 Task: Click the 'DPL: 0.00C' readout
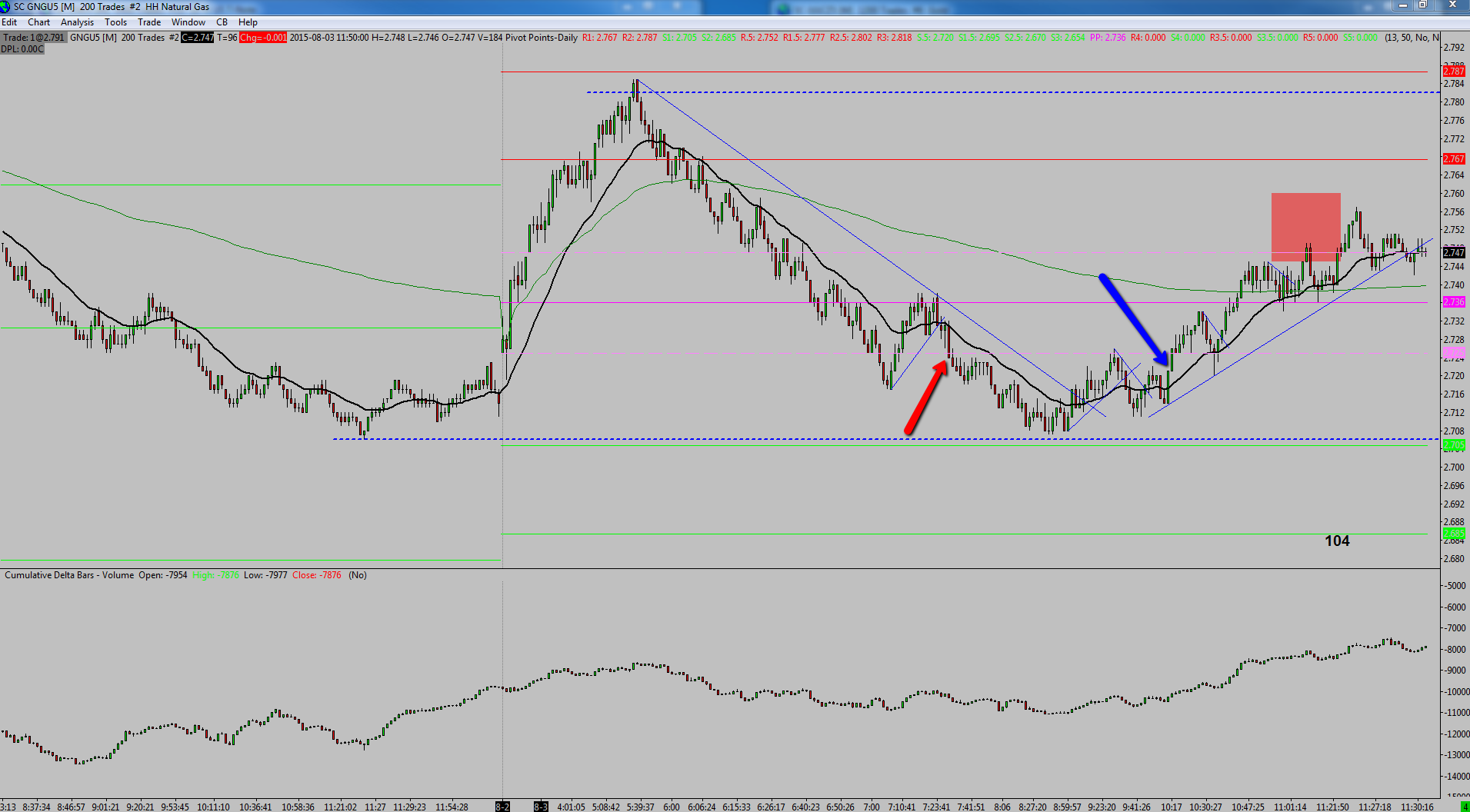pos(22,49)
